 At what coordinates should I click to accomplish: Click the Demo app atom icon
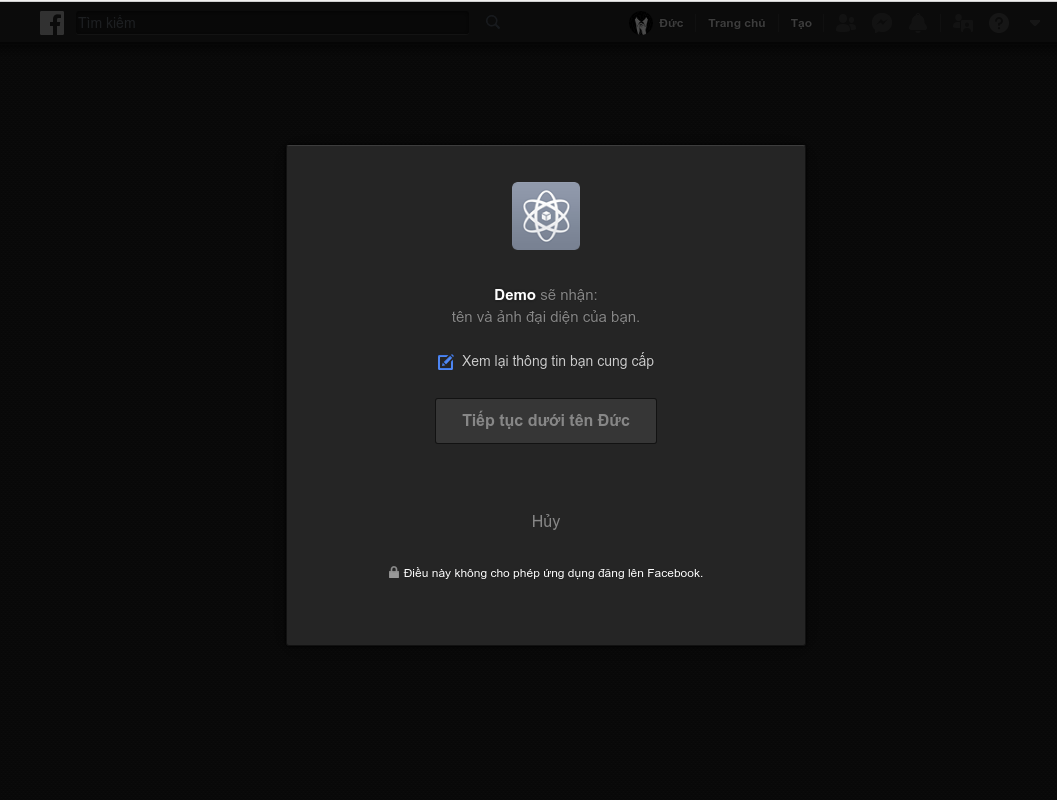545,216
